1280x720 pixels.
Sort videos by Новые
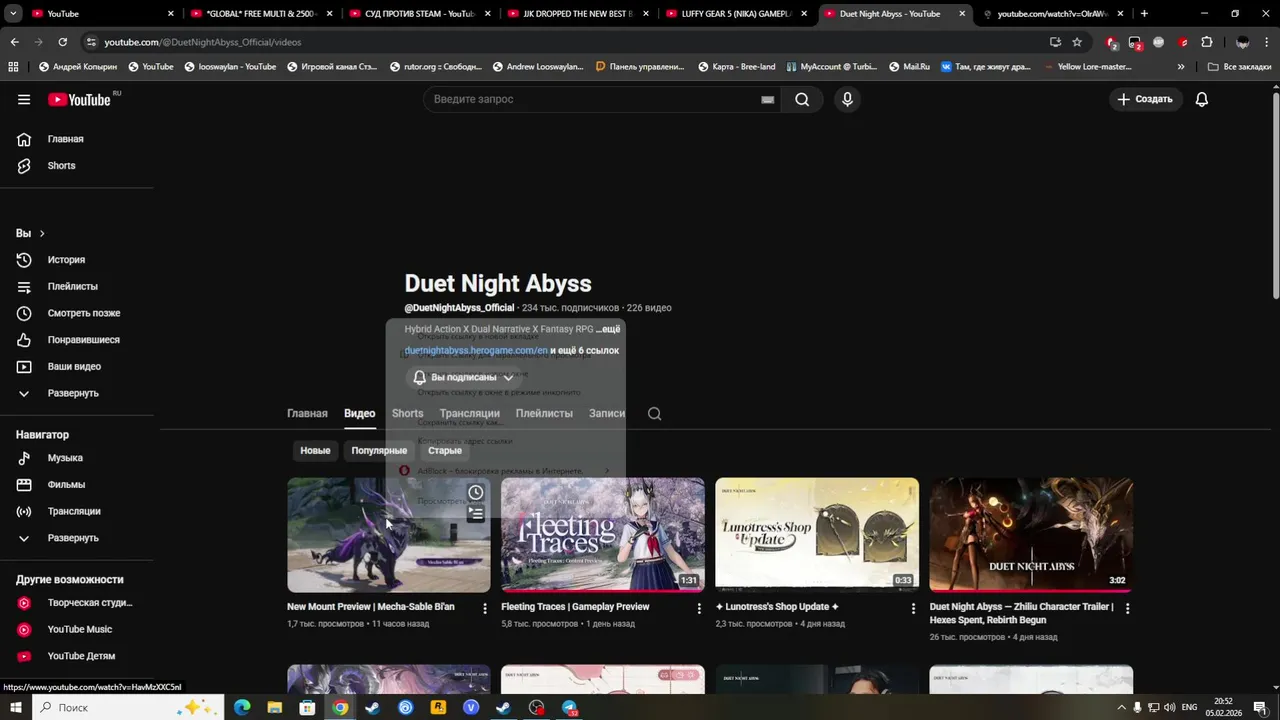coord(315,451)
